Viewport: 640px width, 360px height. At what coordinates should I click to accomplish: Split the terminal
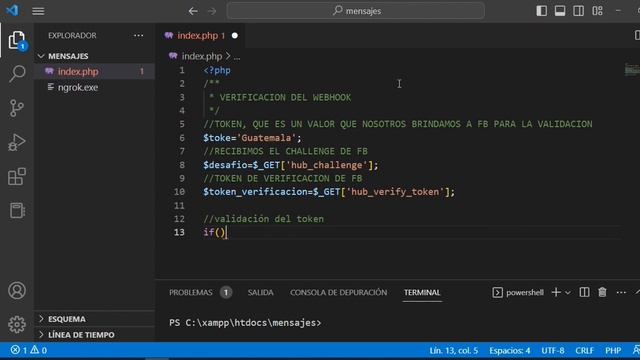[584, 292]
